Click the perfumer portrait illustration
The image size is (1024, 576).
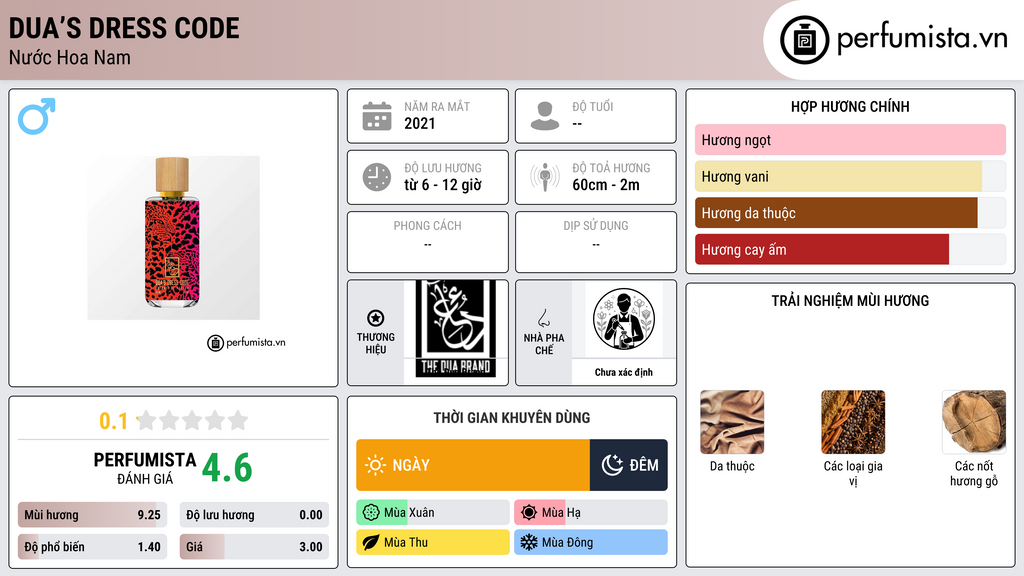(624, 319)
